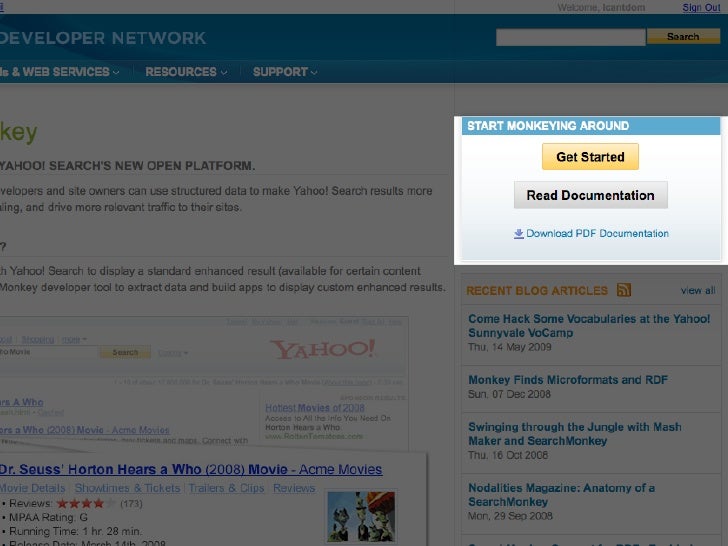
Task: Expand the Web Services dropdown menu
Action: click(59, 72)
